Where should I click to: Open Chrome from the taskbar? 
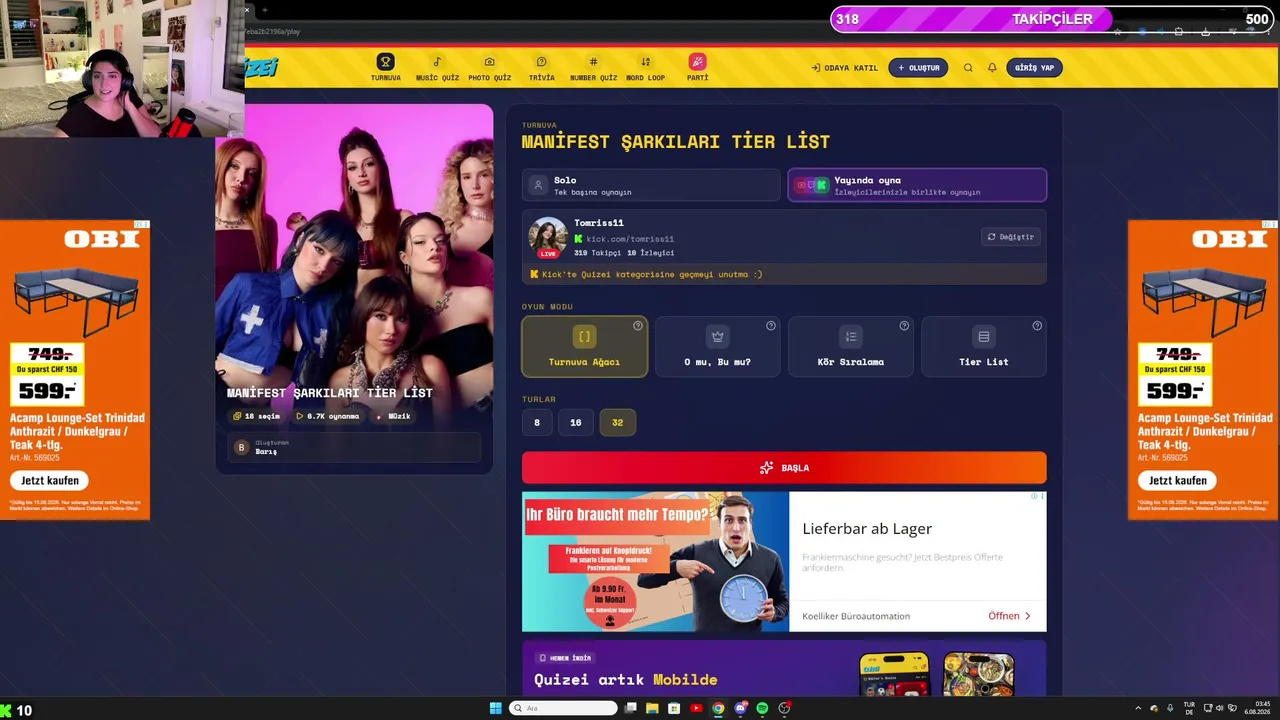718,709
